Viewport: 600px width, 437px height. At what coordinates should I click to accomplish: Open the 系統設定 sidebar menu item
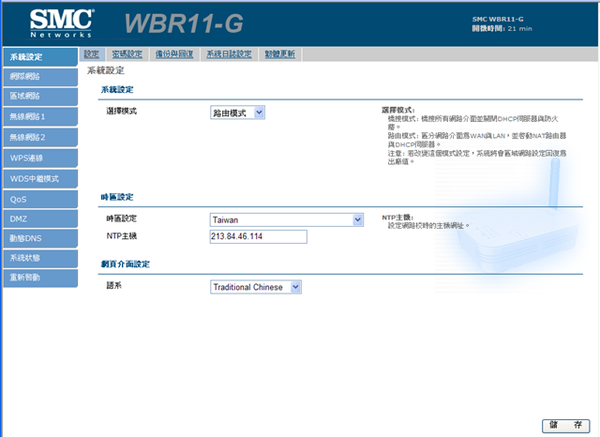pos(40,57)
